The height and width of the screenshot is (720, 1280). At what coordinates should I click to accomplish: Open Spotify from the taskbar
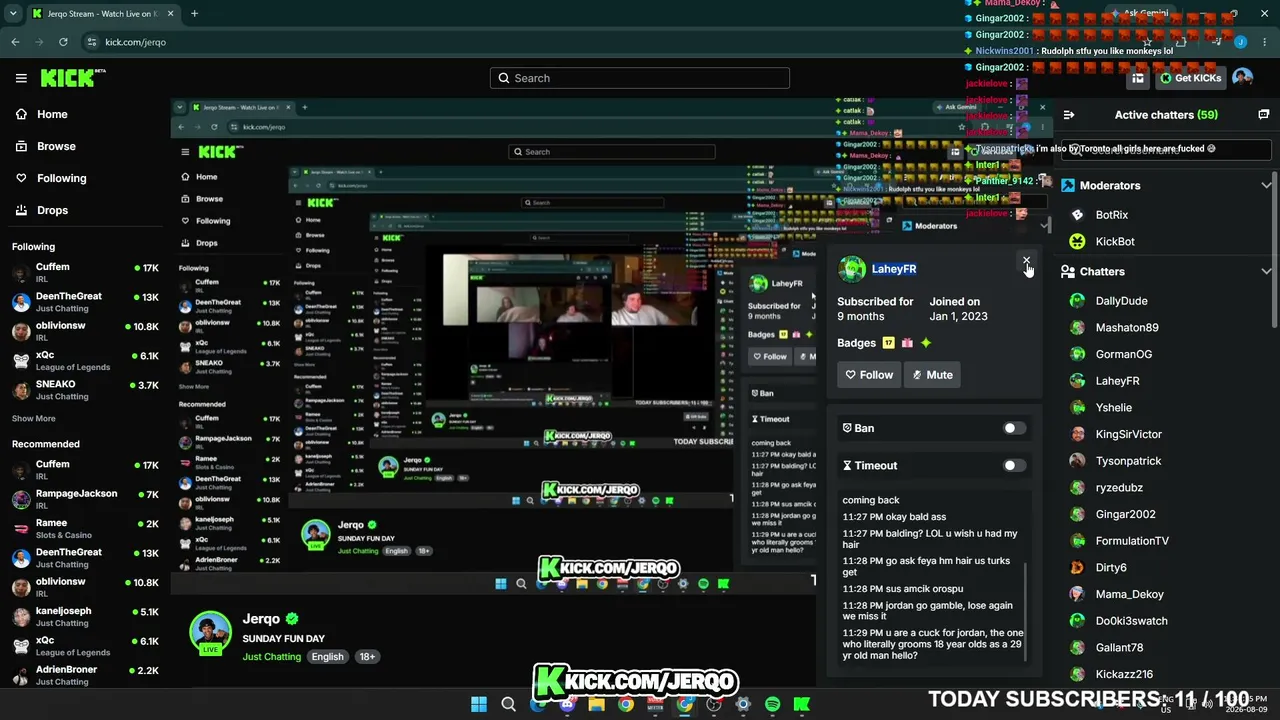[772, 704]
